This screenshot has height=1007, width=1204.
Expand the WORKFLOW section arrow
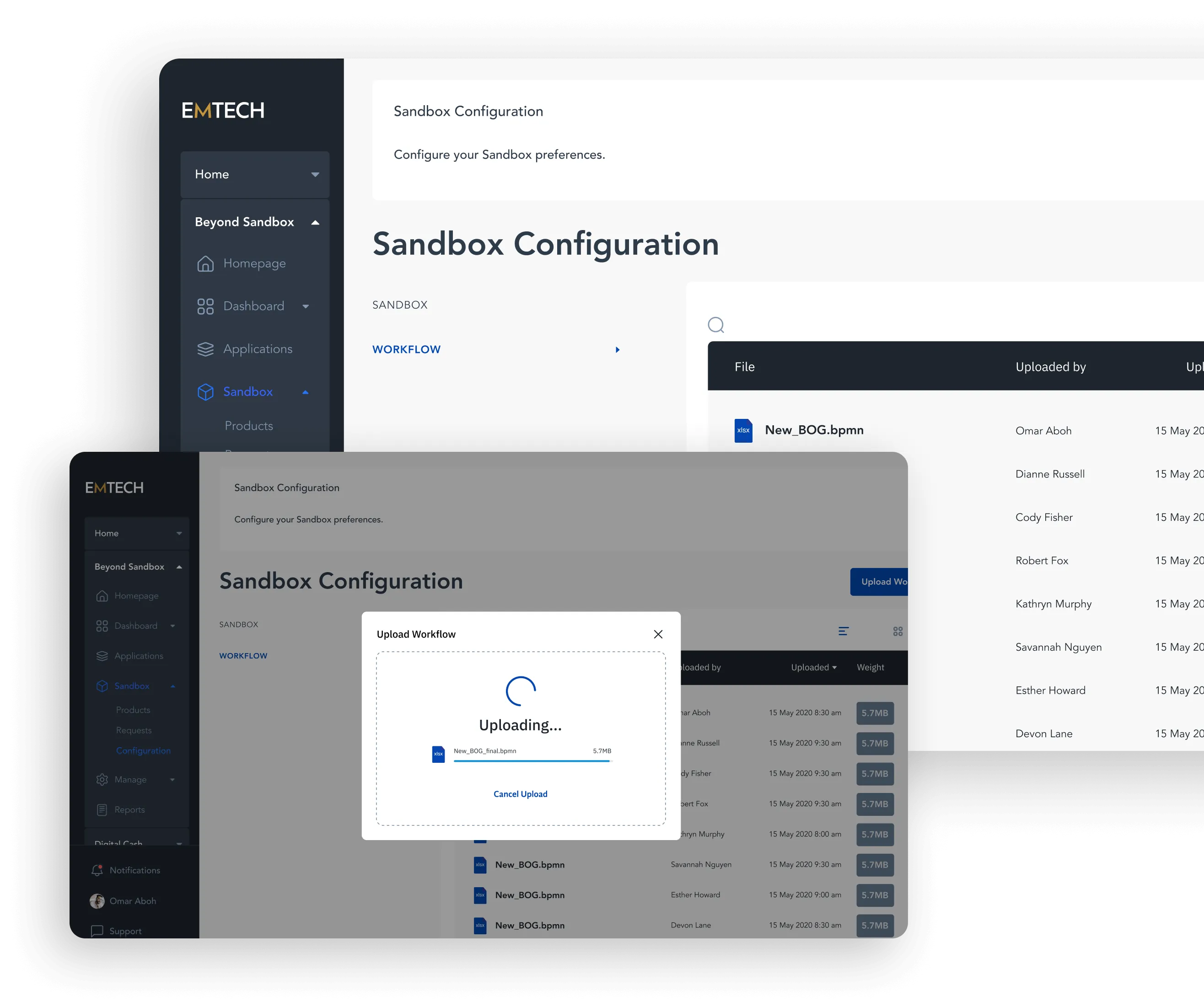click(617, 349)
